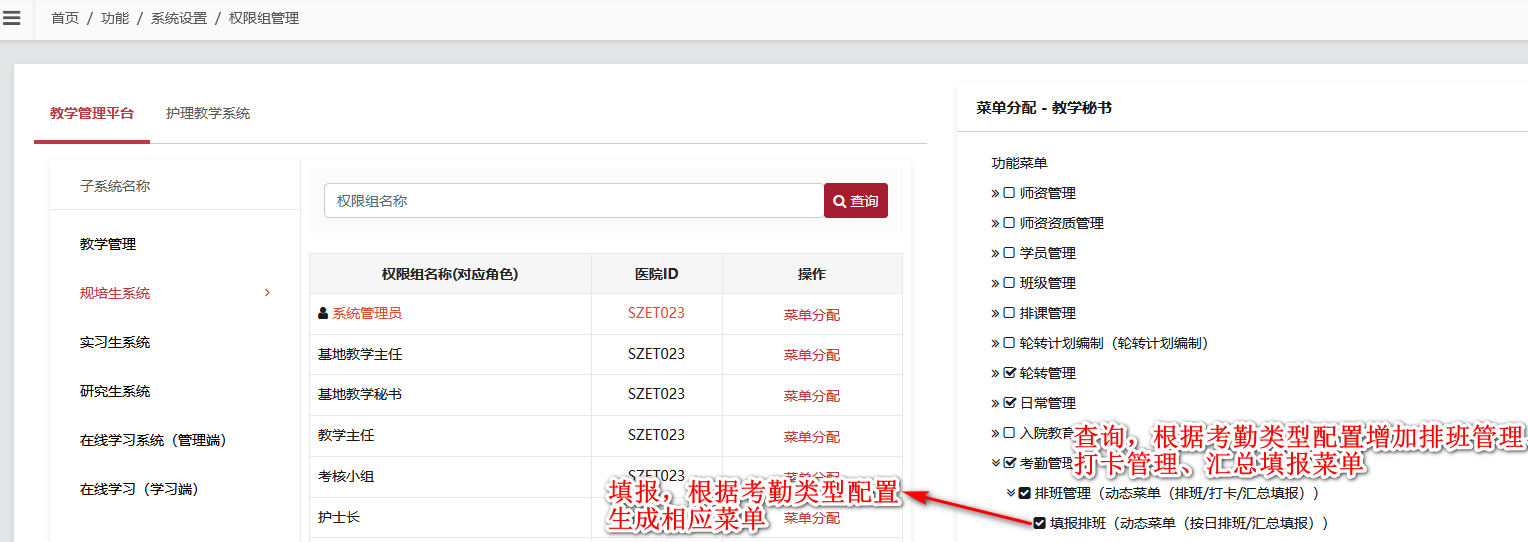Switch to the 护理教学系统 tab

[208, 113]
